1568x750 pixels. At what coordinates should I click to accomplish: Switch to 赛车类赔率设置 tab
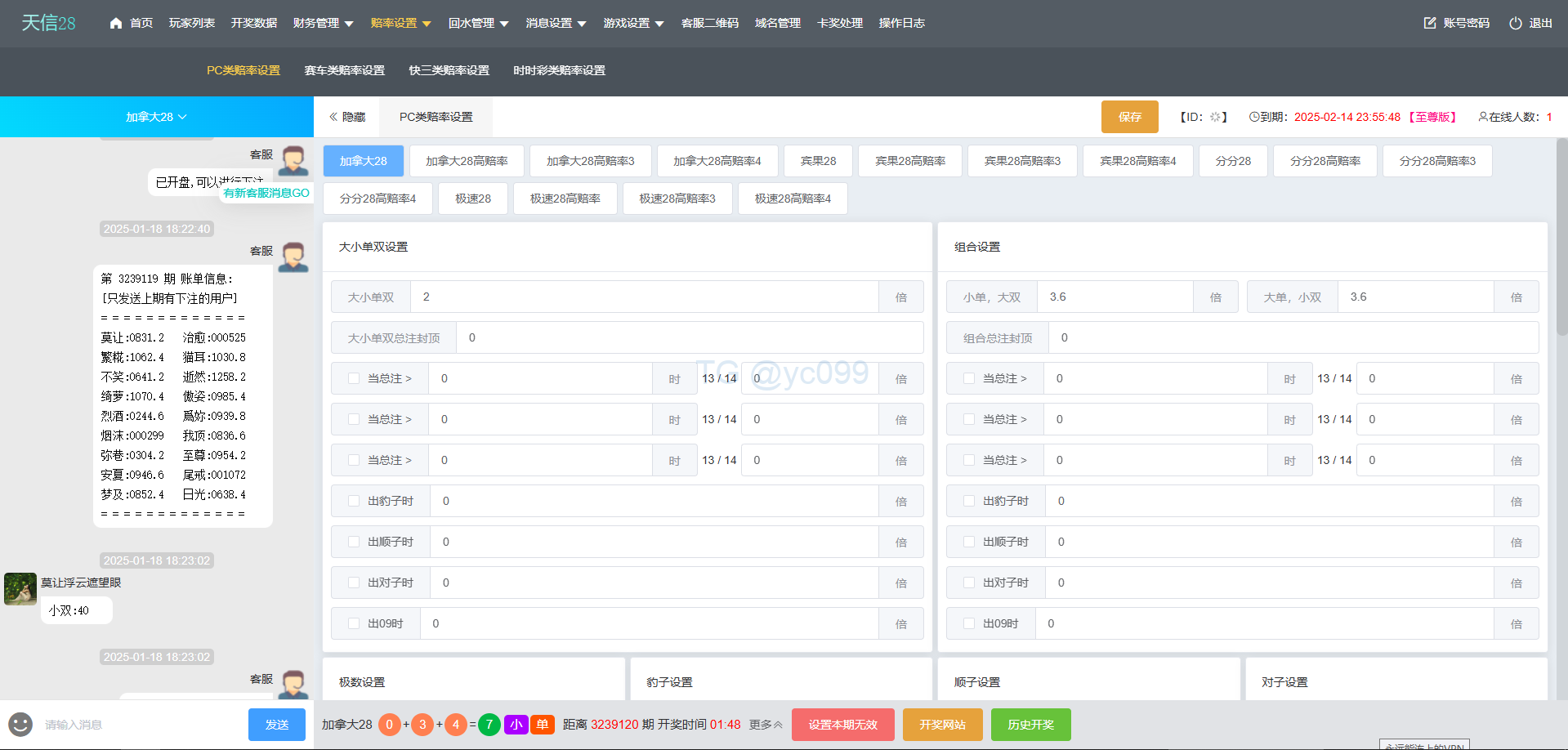click(344, 70)
